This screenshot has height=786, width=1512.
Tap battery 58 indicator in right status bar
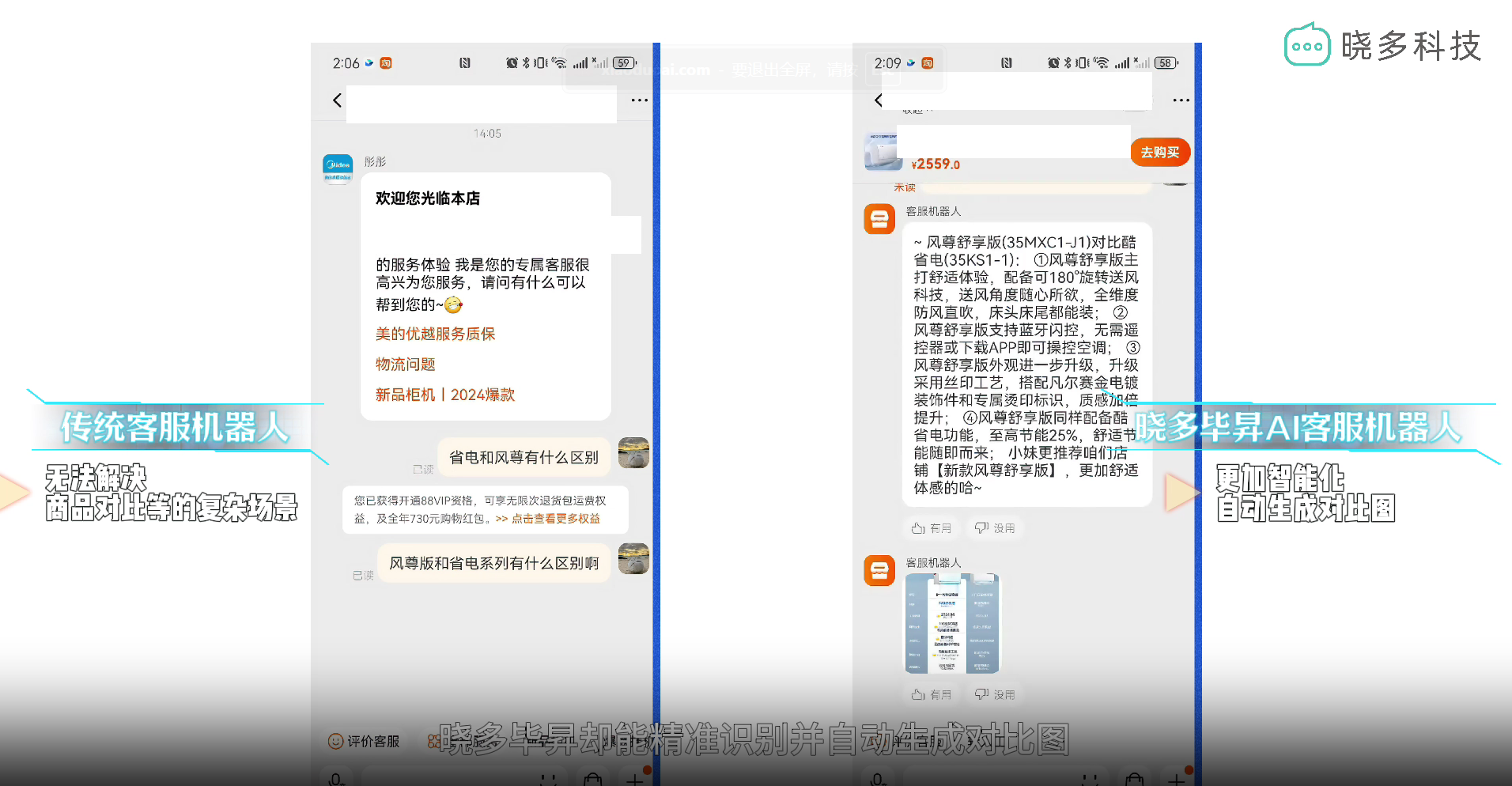pyautogui.click(x=1166, y=63)
